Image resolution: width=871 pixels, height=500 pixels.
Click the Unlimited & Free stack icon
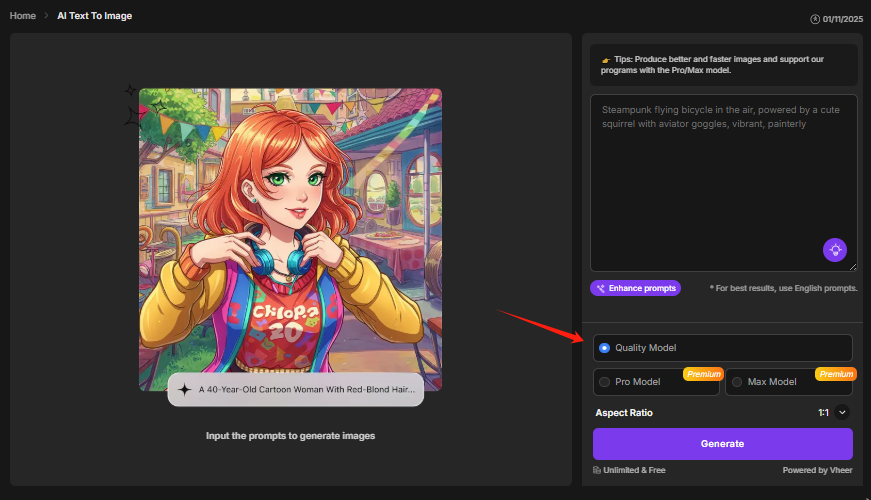pyautogui.click(x=597, y=470)
